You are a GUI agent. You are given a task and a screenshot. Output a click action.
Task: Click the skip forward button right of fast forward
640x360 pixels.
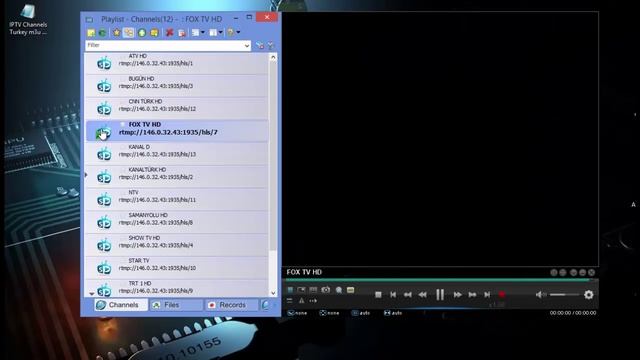472,295
